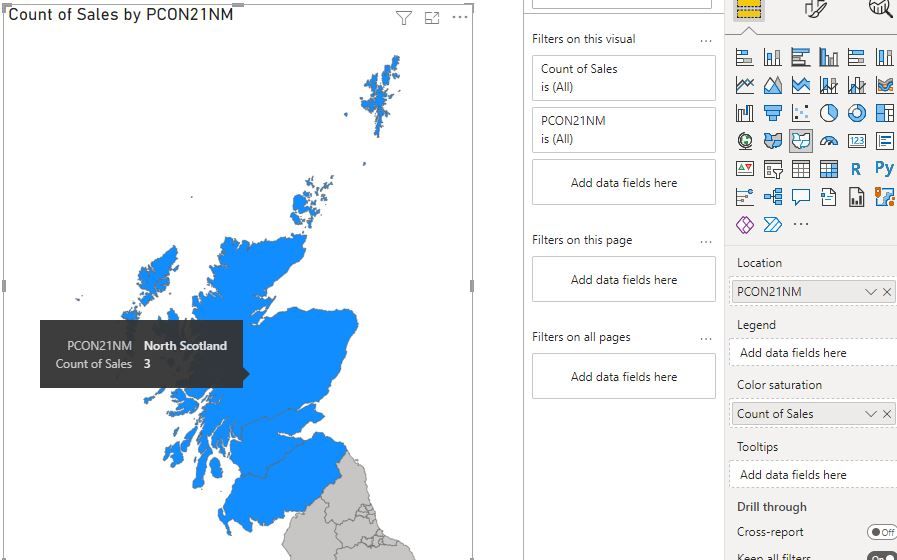The image size is (897, 560).
Task: Switch to the Analytics pane tab
Action: coord(880,9)
